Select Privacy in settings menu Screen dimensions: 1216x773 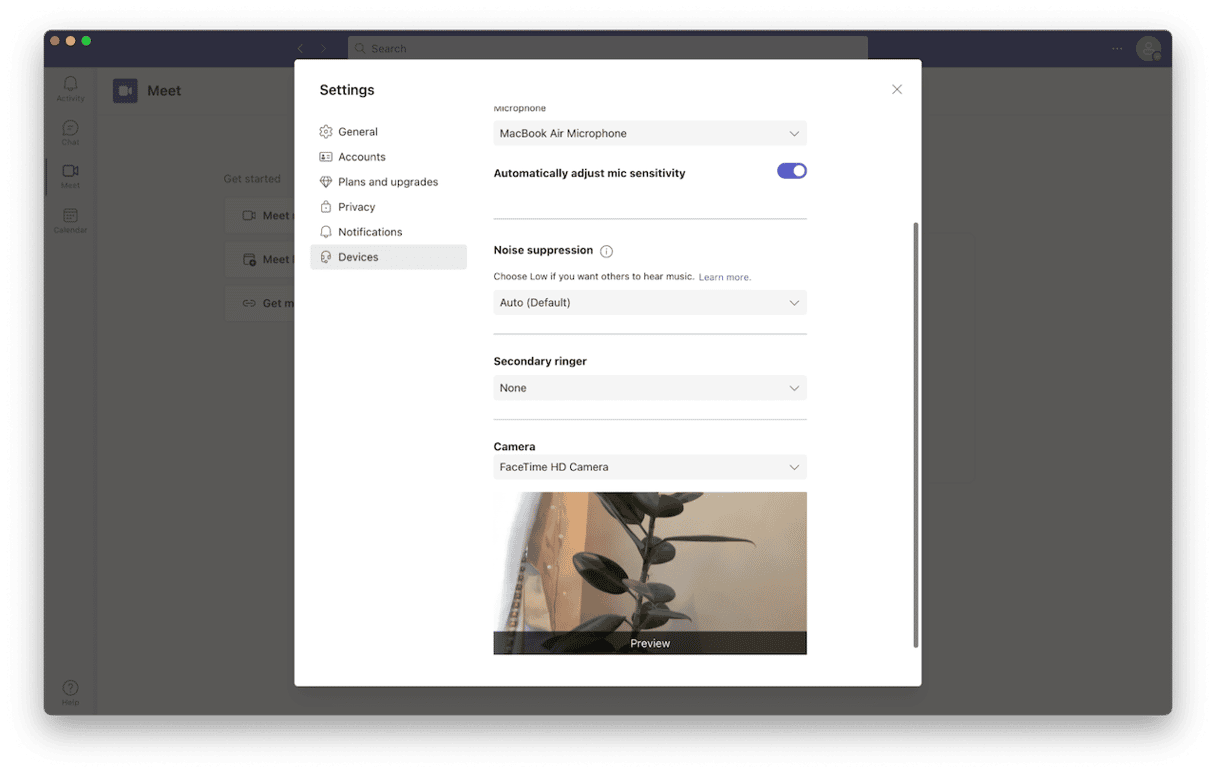(356, 207)
